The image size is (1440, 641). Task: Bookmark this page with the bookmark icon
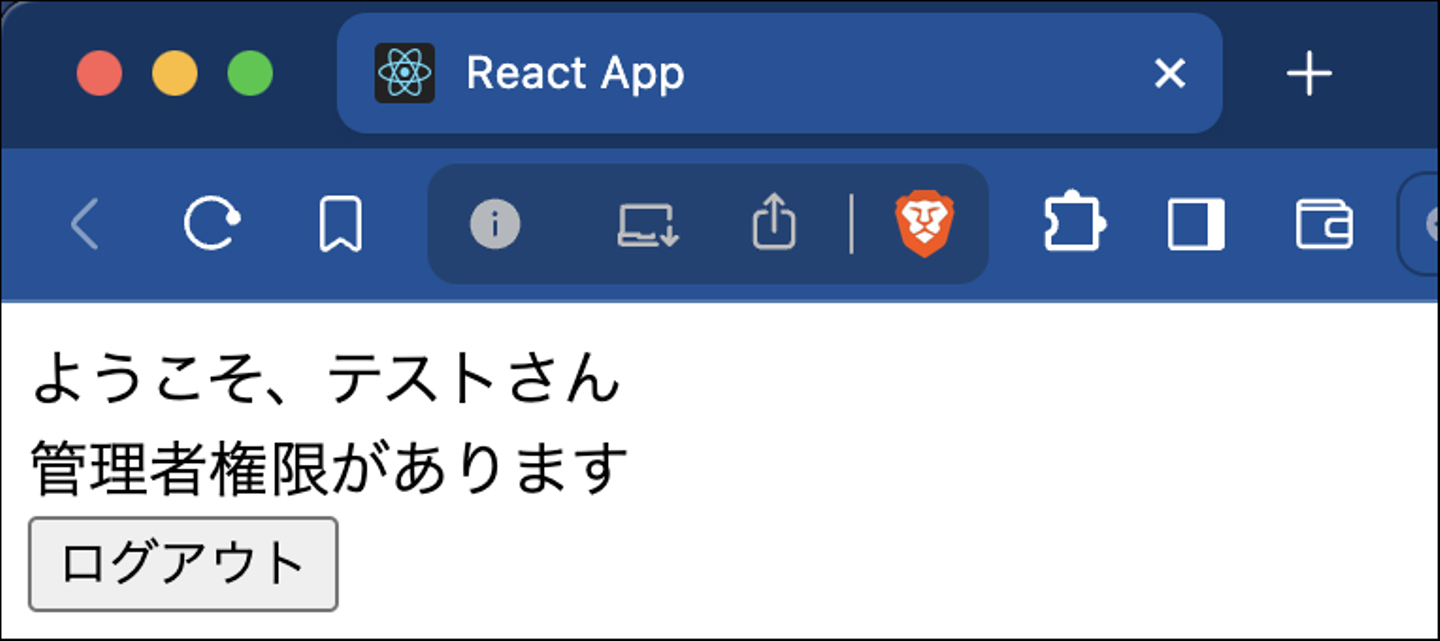pos(340,223)
